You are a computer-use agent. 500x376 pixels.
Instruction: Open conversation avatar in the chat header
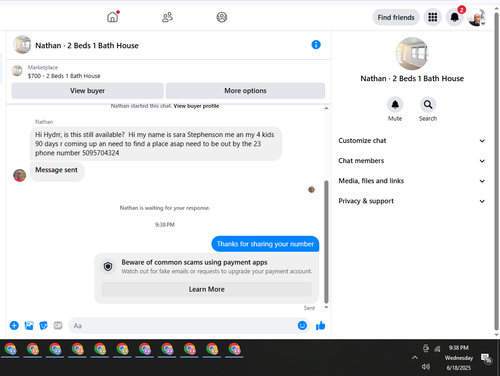(x=22, y=45)
